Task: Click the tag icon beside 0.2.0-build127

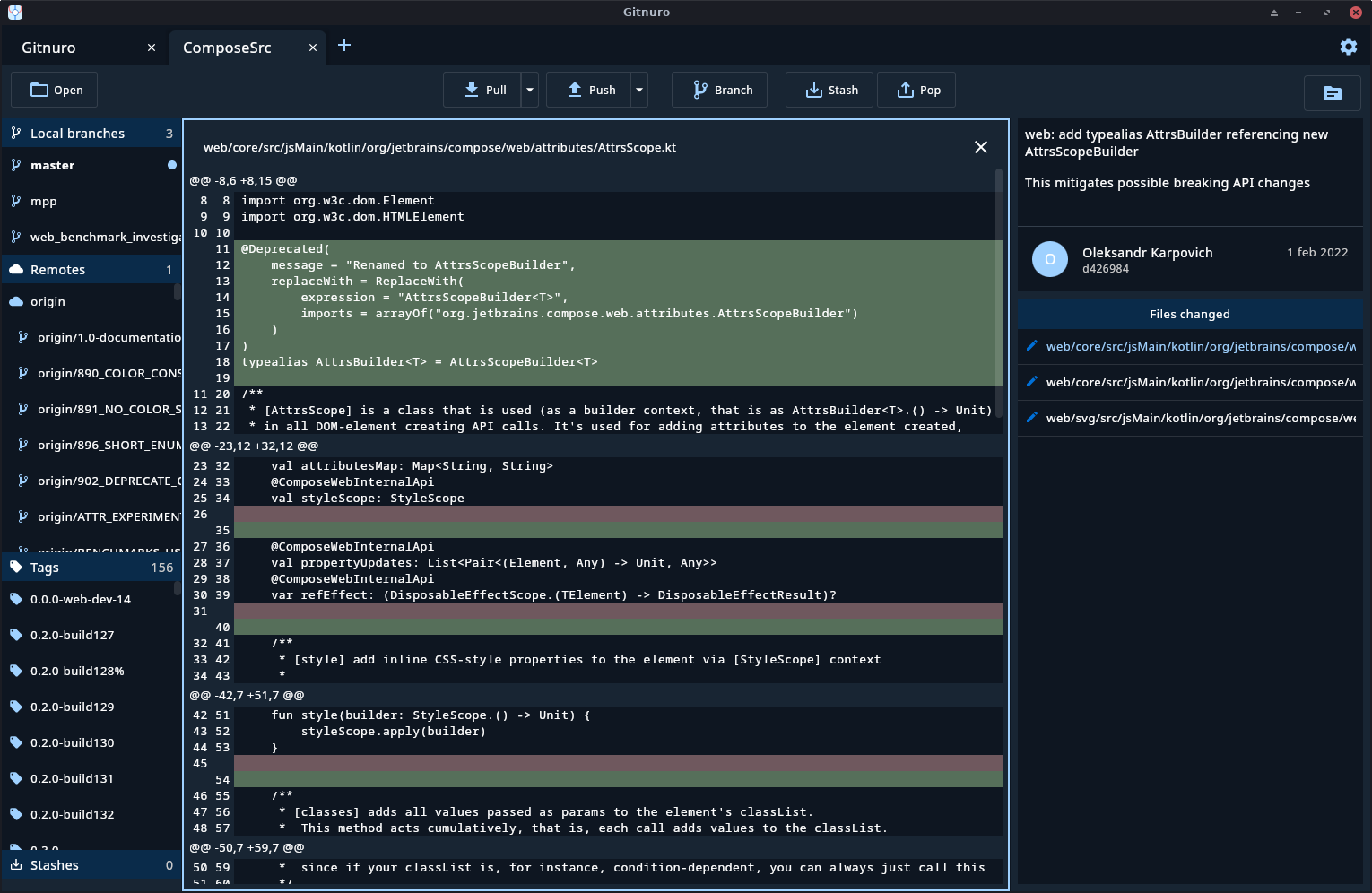Action: pos(16,635)
